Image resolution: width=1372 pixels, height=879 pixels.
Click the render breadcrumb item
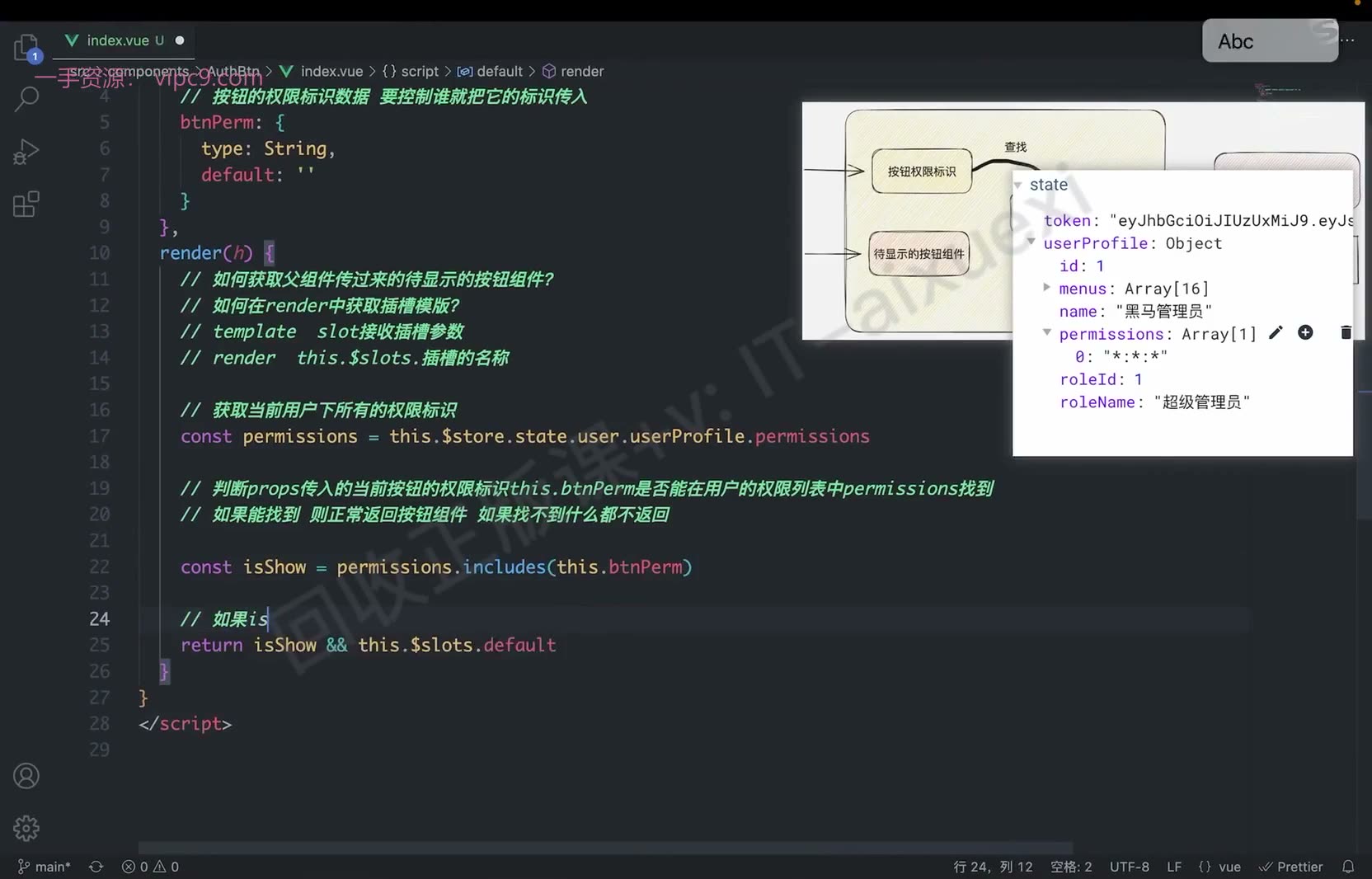tap(573, 72)
